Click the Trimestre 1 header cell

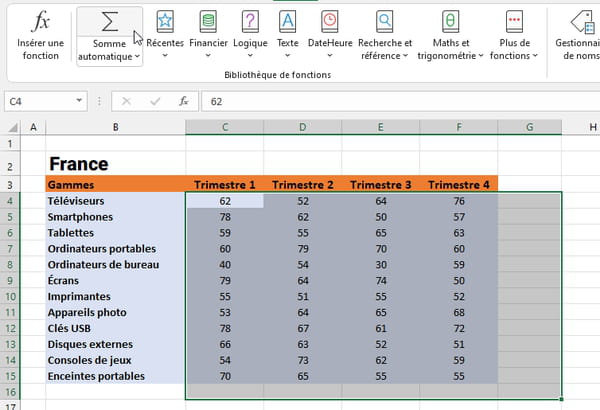[x=225, y=185]
